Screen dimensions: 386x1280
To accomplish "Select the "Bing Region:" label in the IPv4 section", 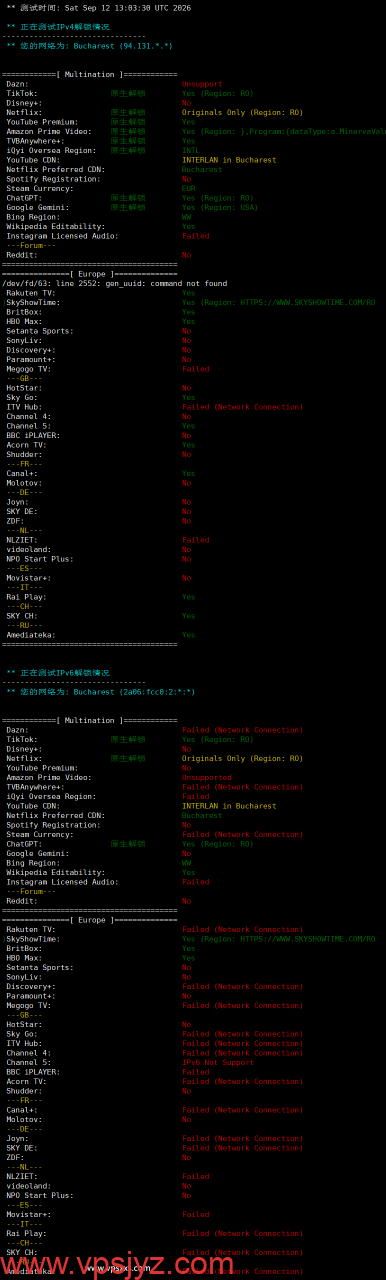I will click(34, 217).
